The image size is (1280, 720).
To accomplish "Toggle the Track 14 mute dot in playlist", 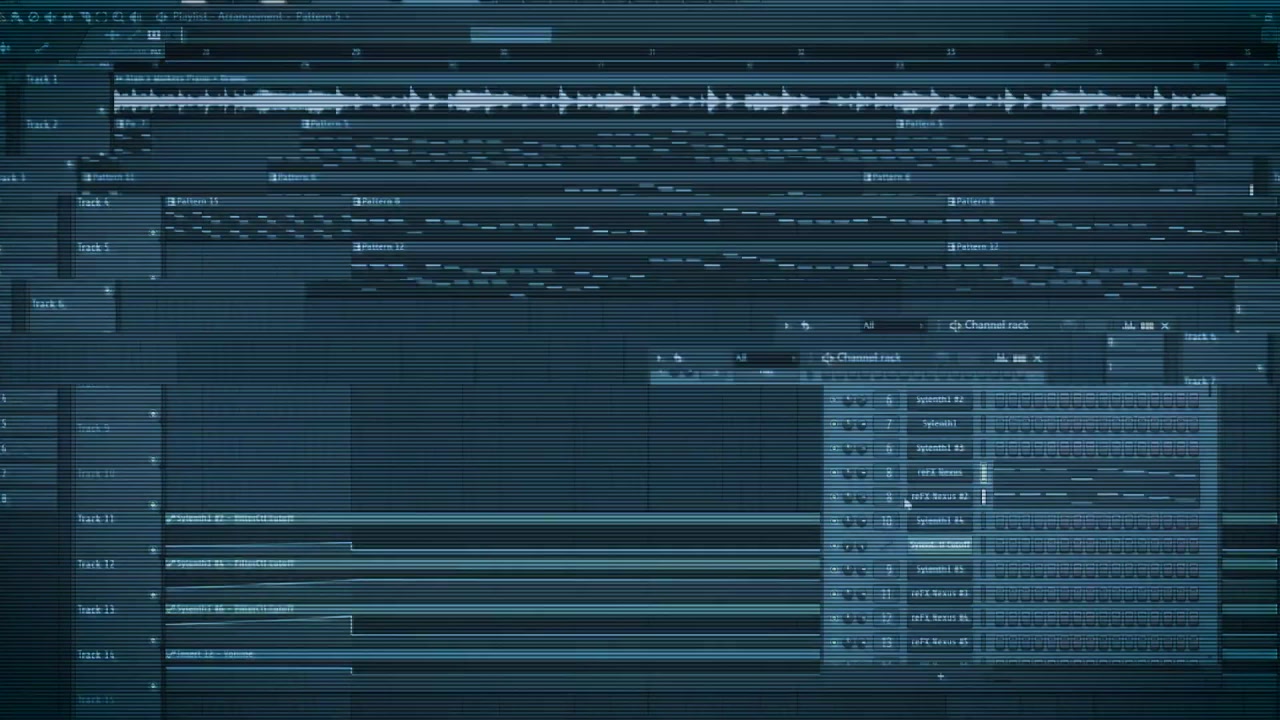I will tap(153, 685).
